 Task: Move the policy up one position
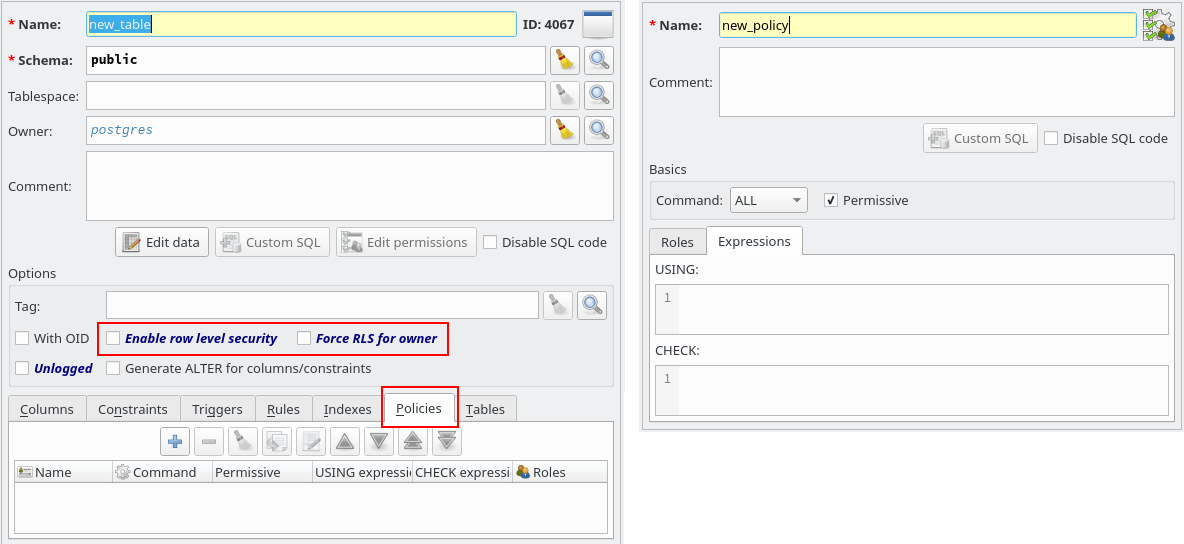[344, 440]
